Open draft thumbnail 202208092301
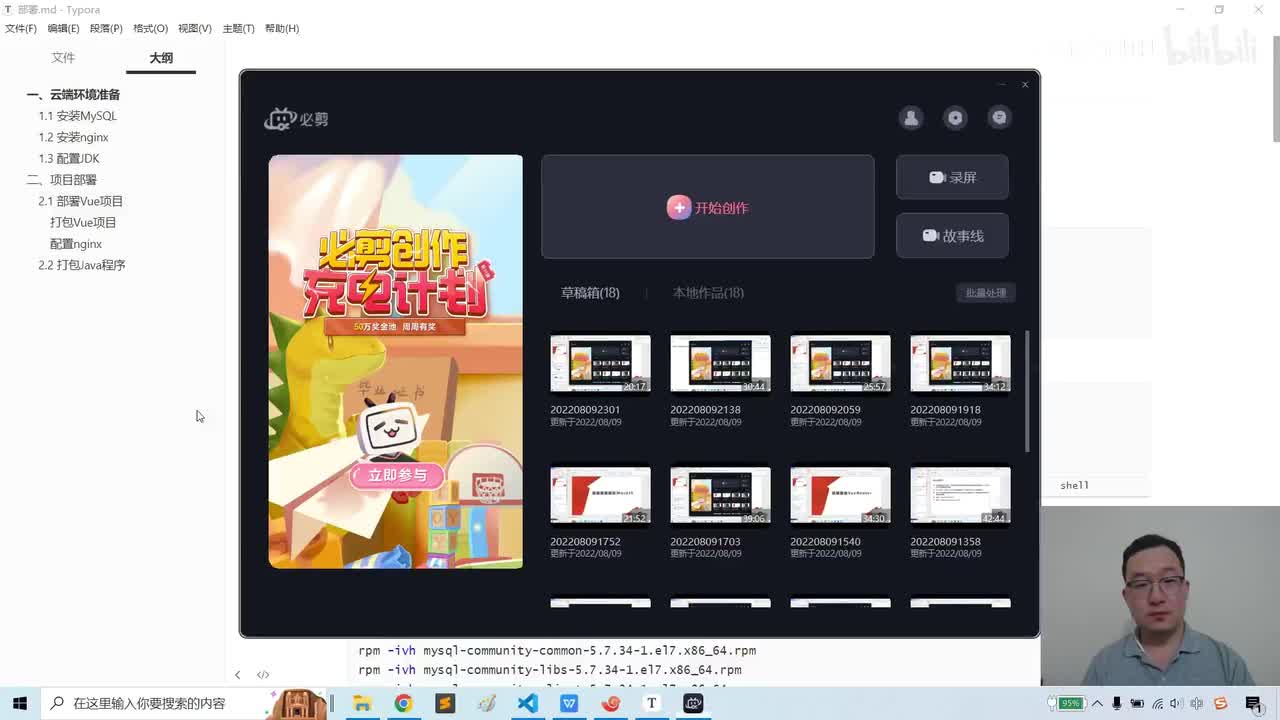Viewport: 1280px width, 720px height. click(600, 364)
